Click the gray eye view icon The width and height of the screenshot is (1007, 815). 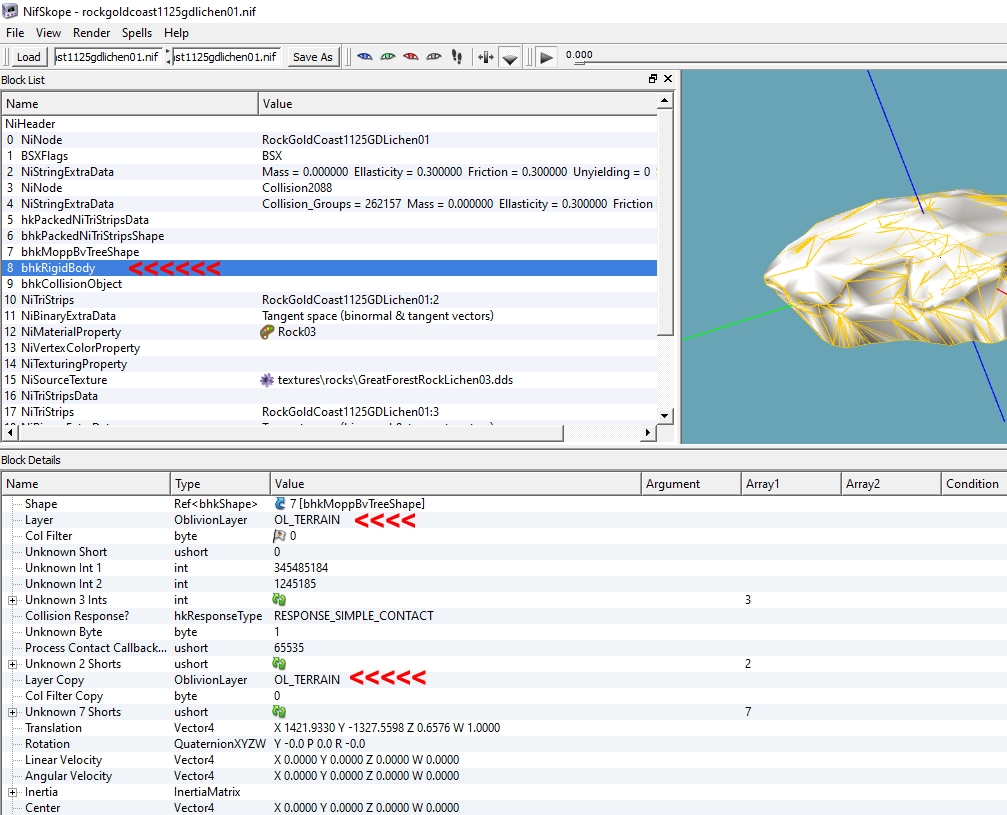coord(434,57)
